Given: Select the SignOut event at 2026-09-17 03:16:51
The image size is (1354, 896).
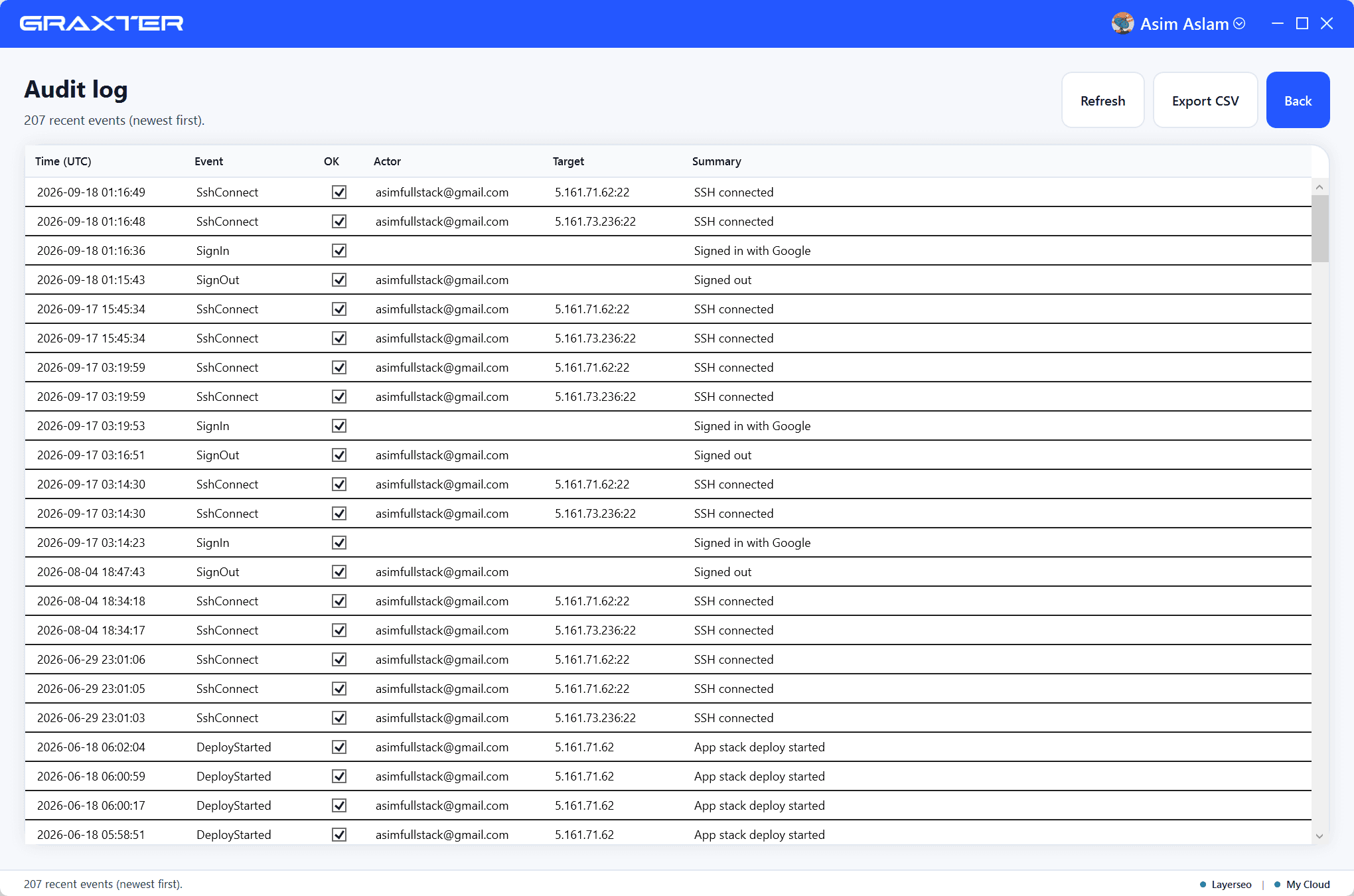Looking at the screenshot, I should [218, 455].
